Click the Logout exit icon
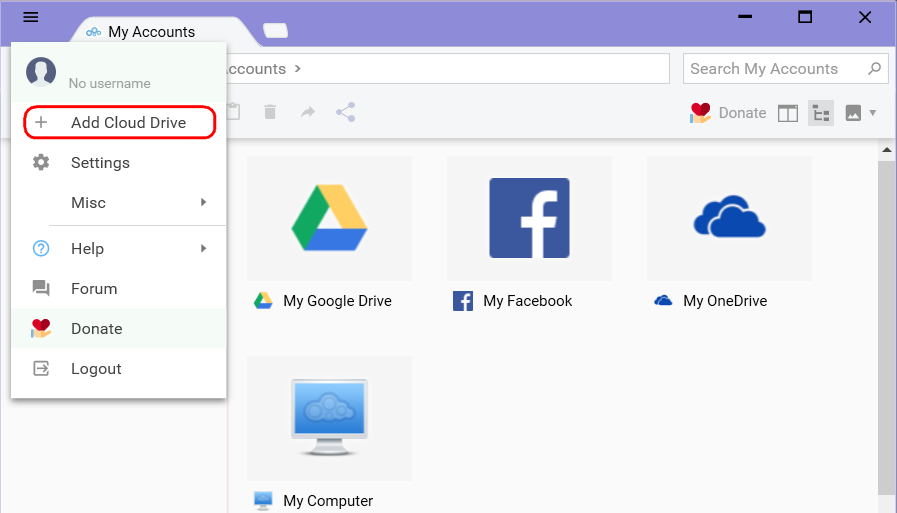This screenshot has width=897, height=513. (x=41, y=368)
